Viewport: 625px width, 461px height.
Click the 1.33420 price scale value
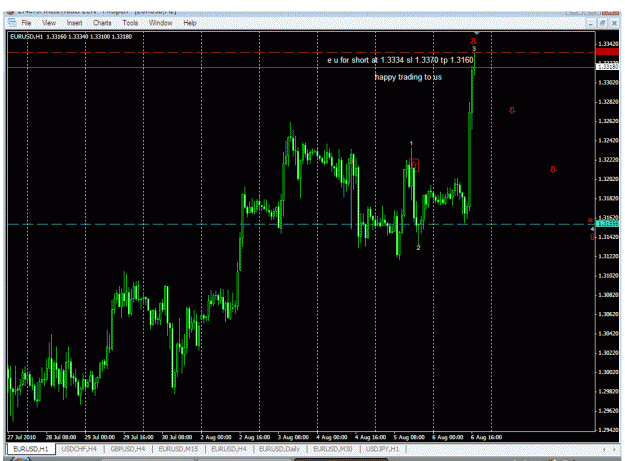pyautogui.click(x=609, y=44)
